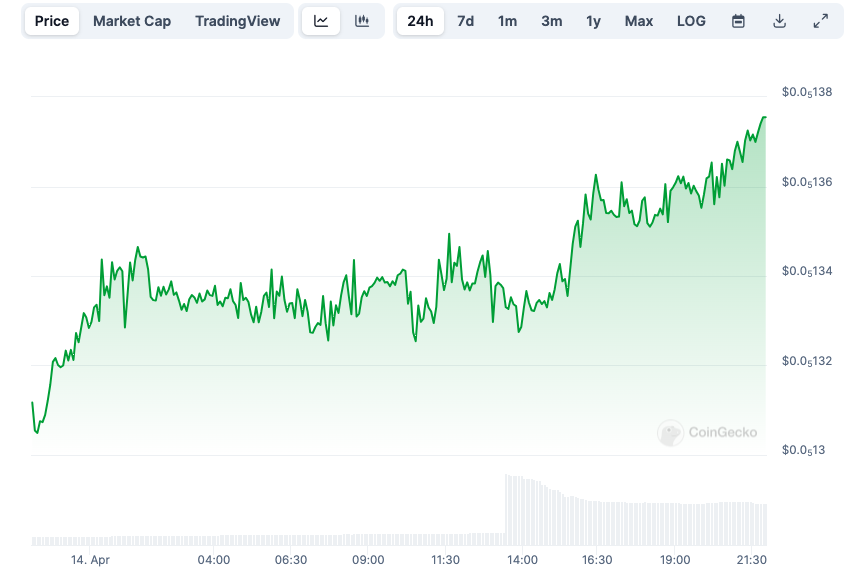Choose the 3m time range
The height and width of the screenshot is (583, 851).
552,21
